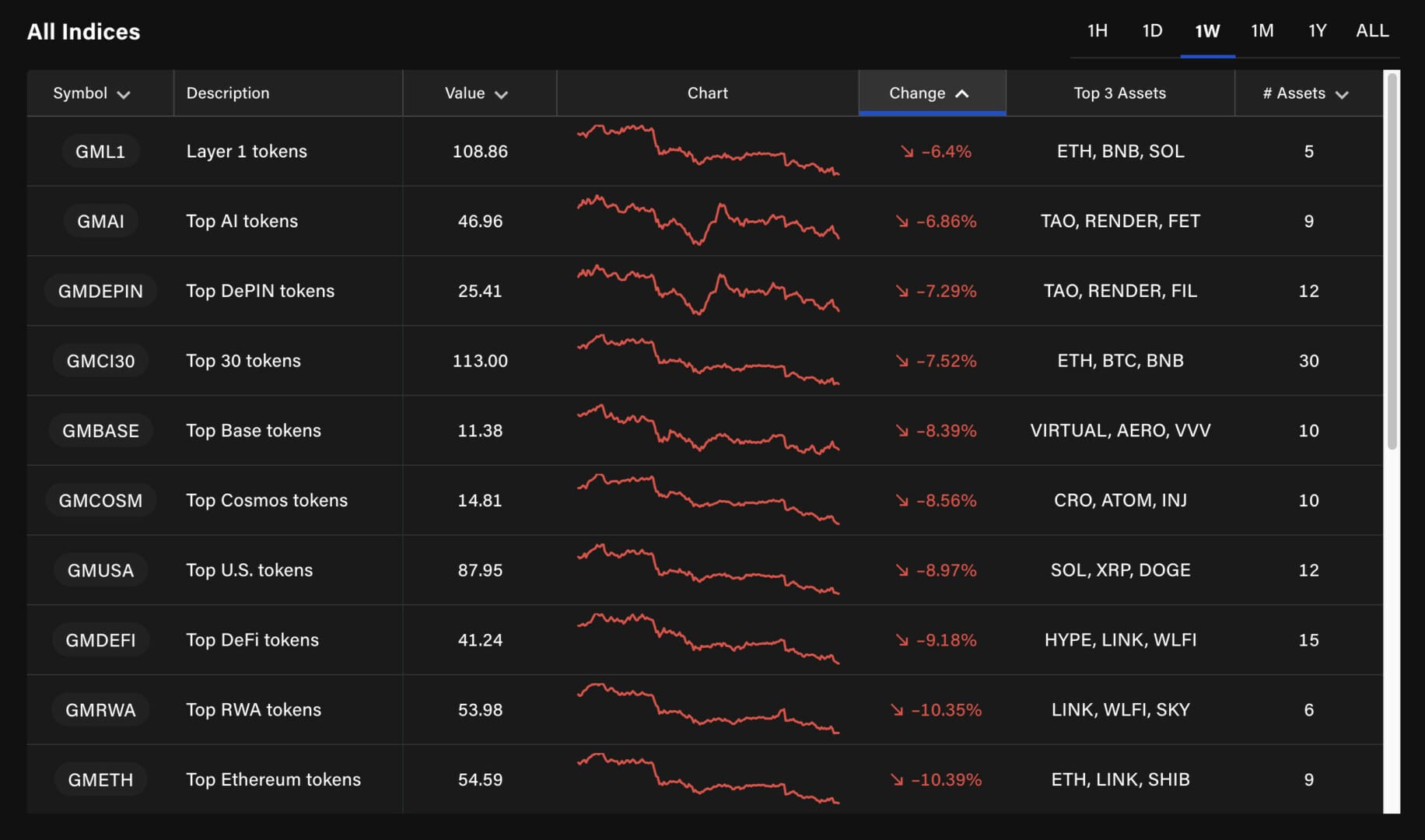
Task: Sort table by Symbol column
Action: pyautogui.click(x=91, y=93)
